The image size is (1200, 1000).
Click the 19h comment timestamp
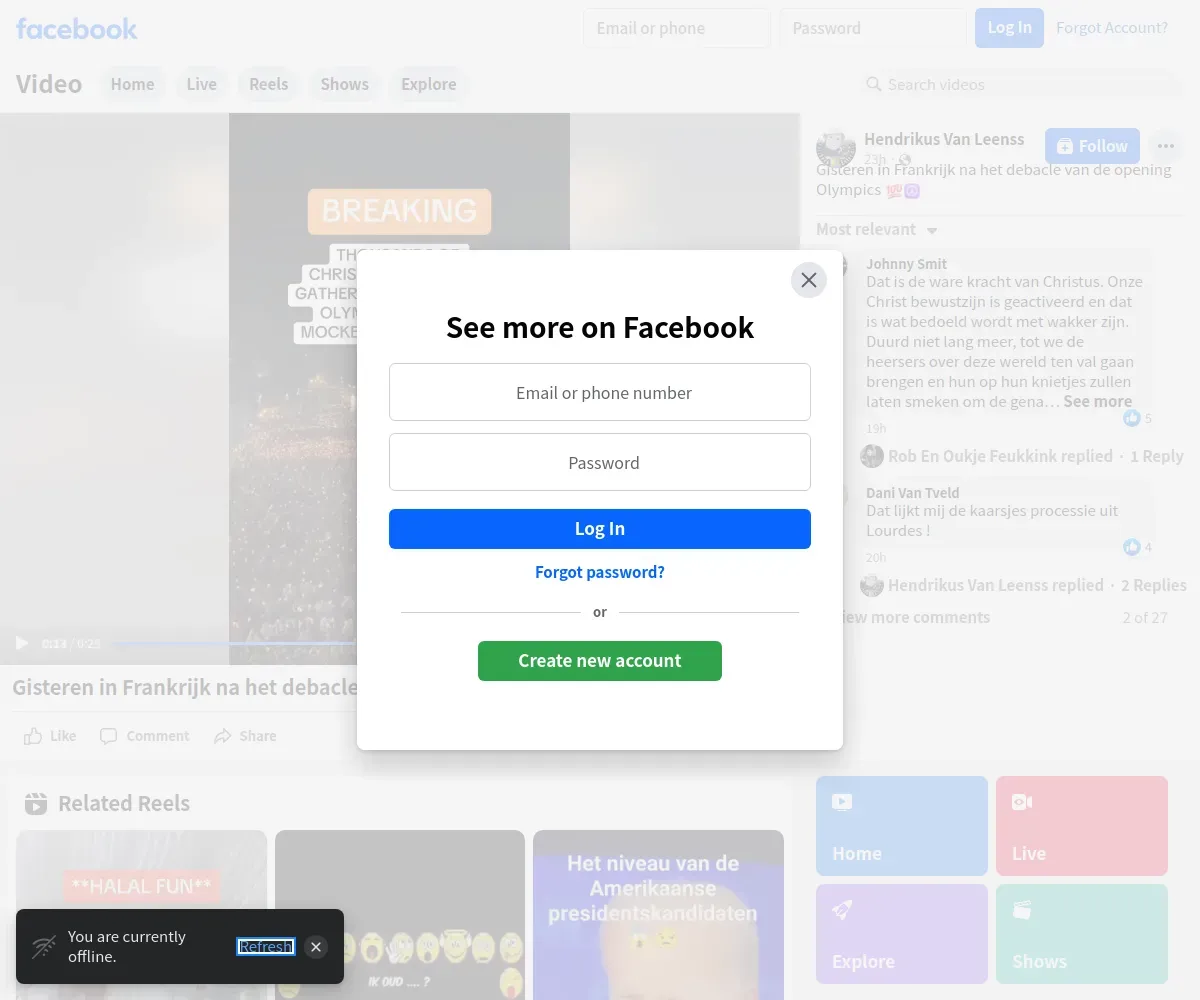(x=876, y=428)
